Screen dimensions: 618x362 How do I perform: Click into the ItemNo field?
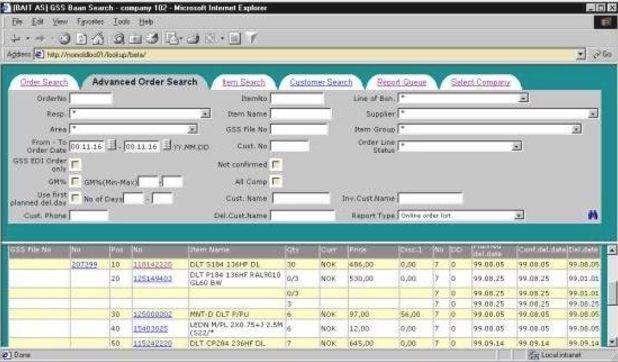(x=297, y=98)
